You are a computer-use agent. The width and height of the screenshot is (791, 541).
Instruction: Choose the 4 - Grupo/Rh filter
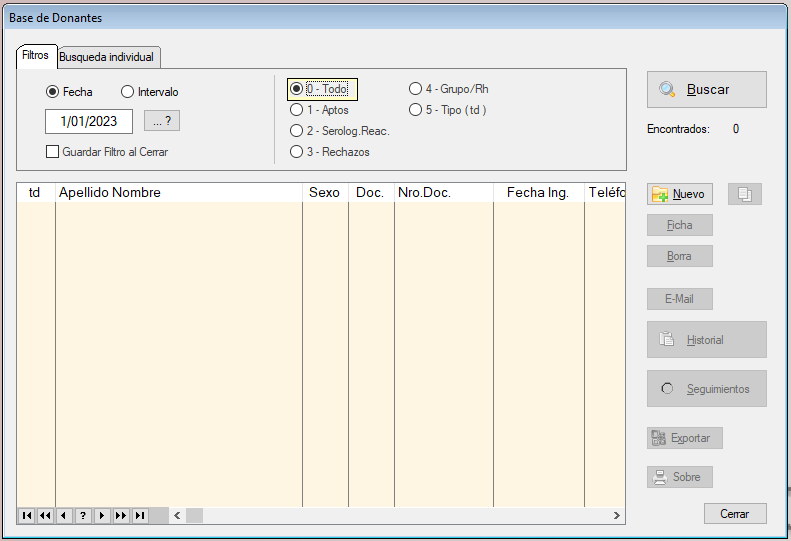[x=415, y=89]
